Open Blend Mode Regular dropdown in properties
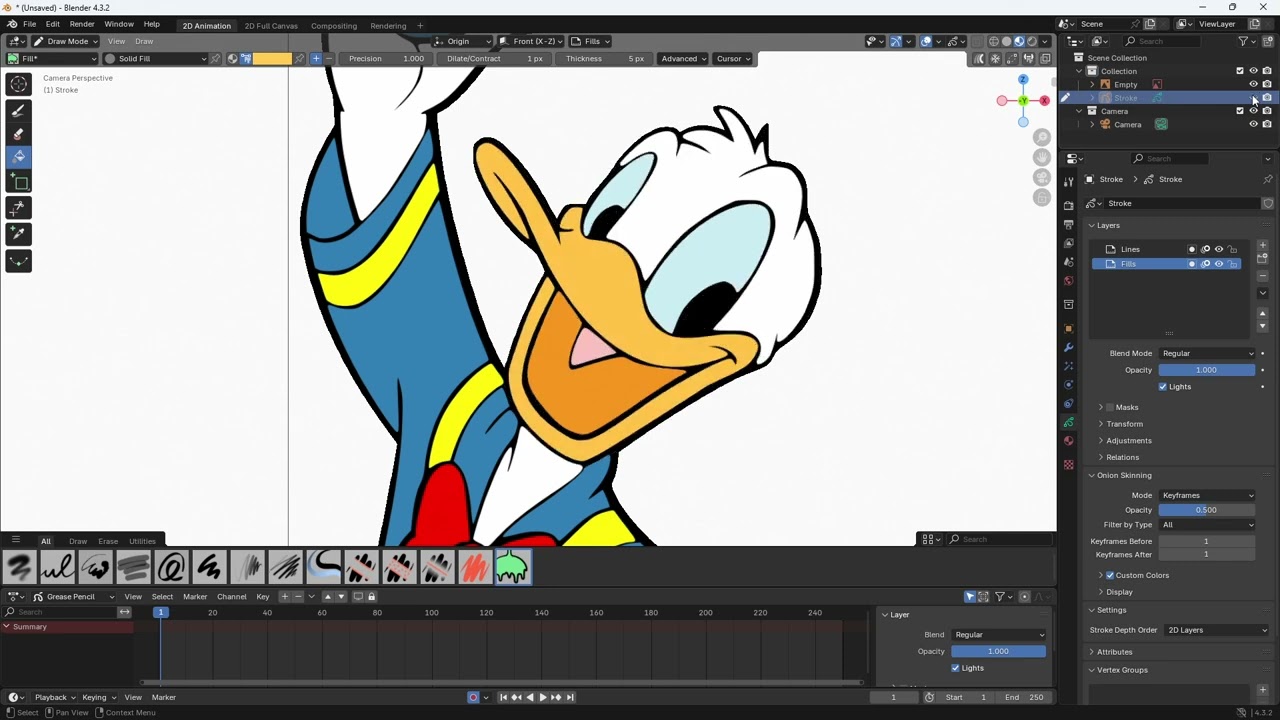The width and height of the screenshot is (1280, 720). (1207, 353)
